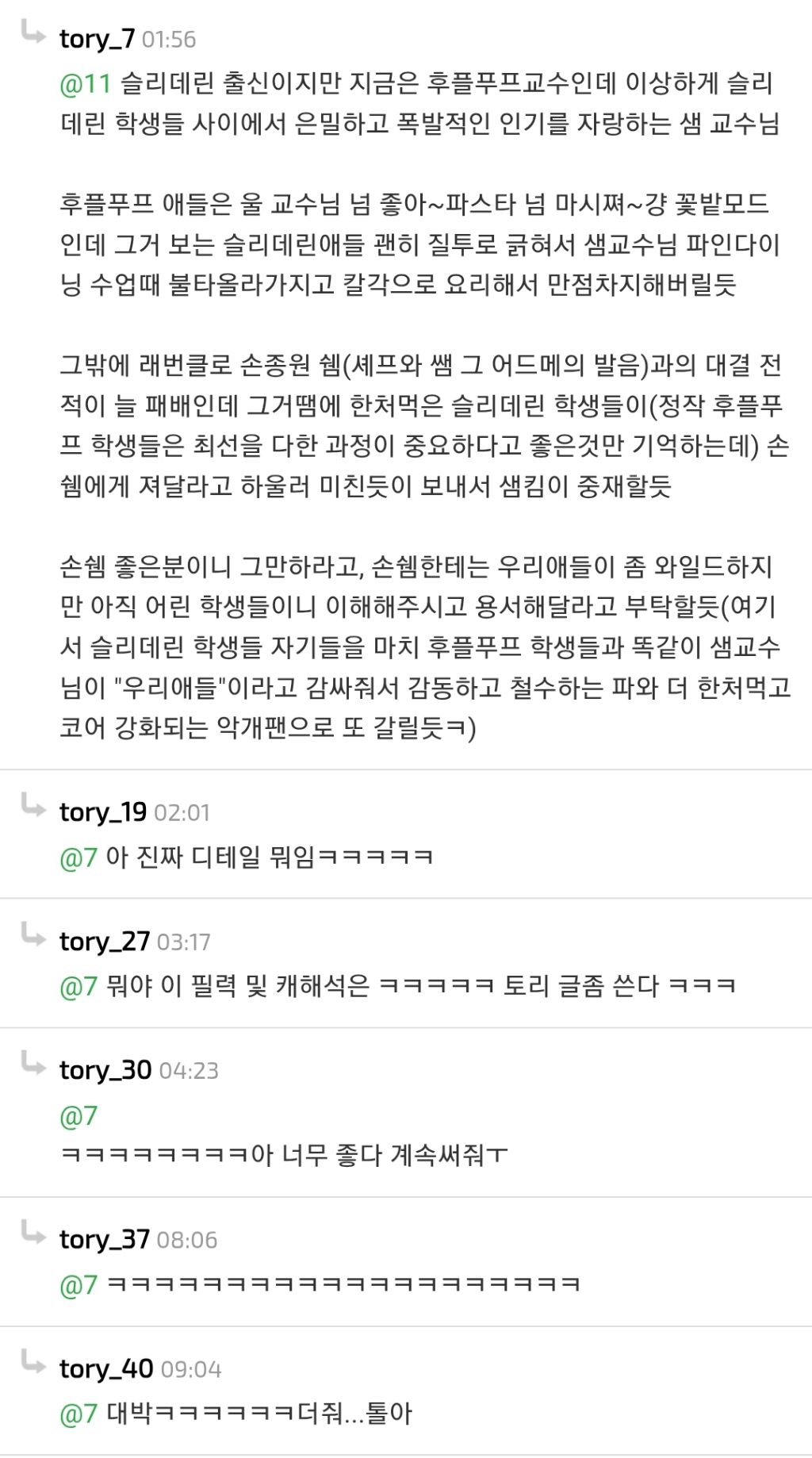Tap the @7 mention in tory_19's reply
Image resolution: width=812 pixels, height=1458 pixels.
(79, 858)
